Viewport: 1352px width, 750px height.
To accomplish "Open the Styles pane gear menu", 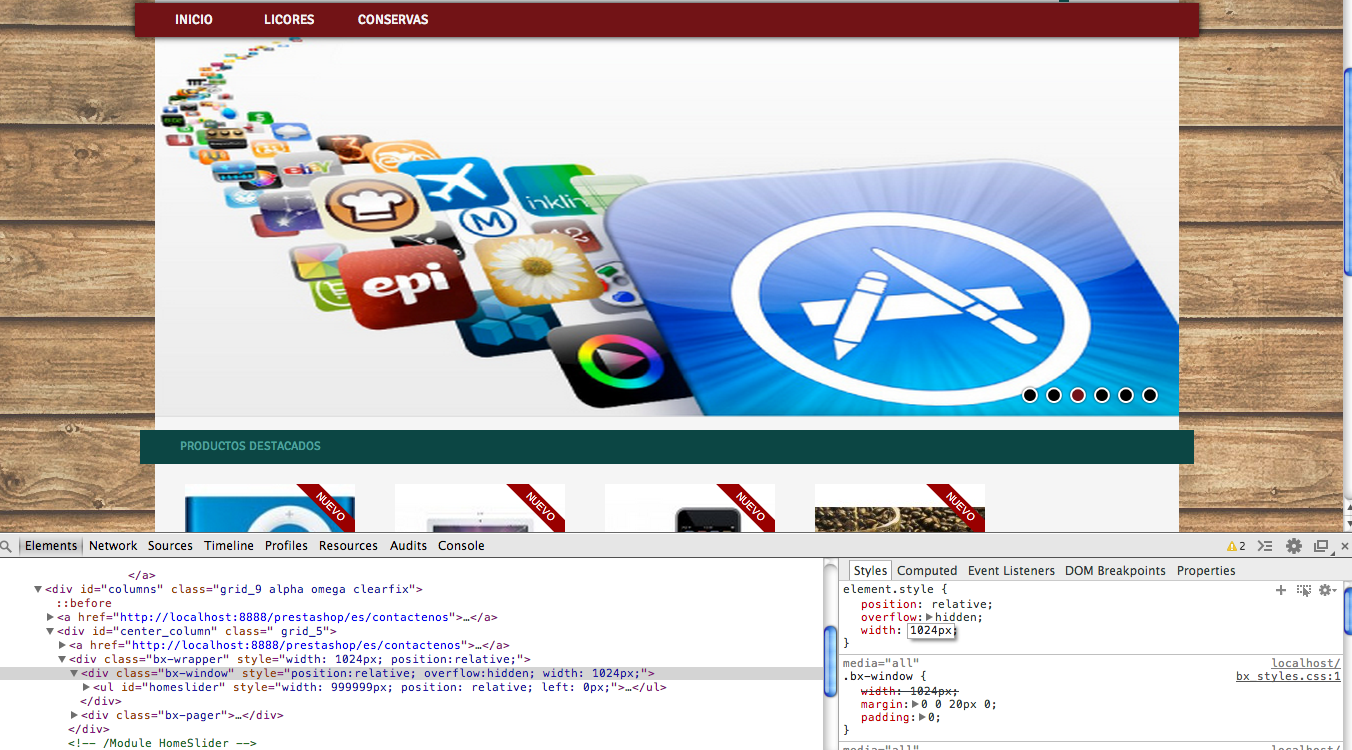I will pyautogui.click(x=1327, y=590).
